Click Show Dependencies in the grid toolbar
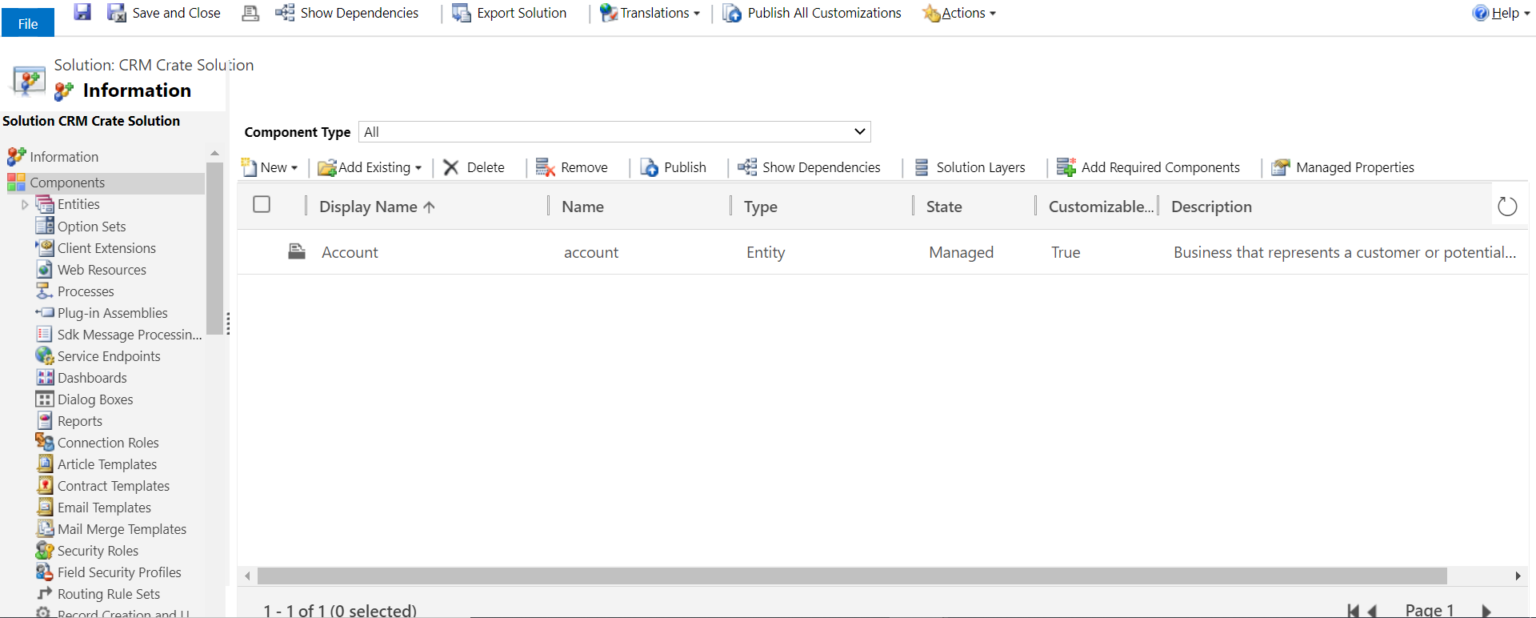The height and width of the screenshot is (618, 1536). (809, 167)
